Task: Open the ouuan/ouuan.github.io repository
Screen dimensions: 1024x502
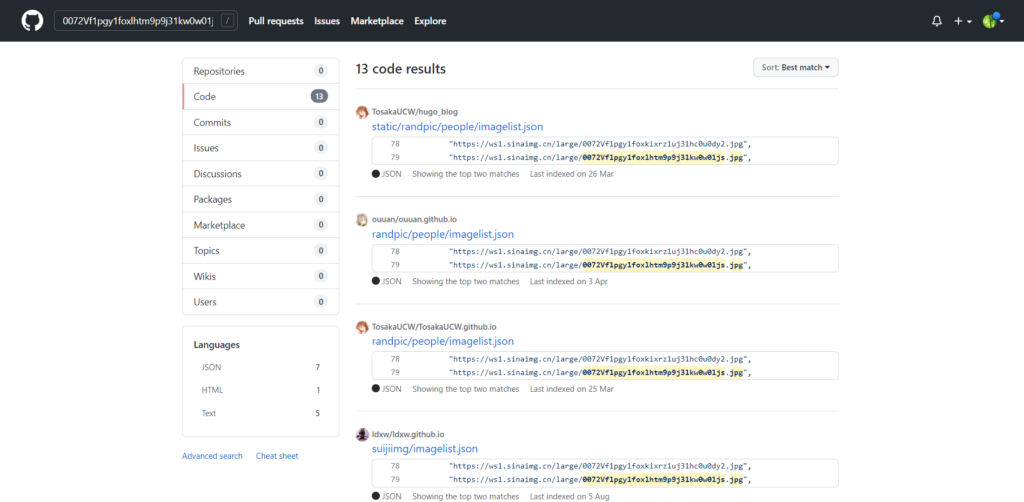Action: (414, 220)
